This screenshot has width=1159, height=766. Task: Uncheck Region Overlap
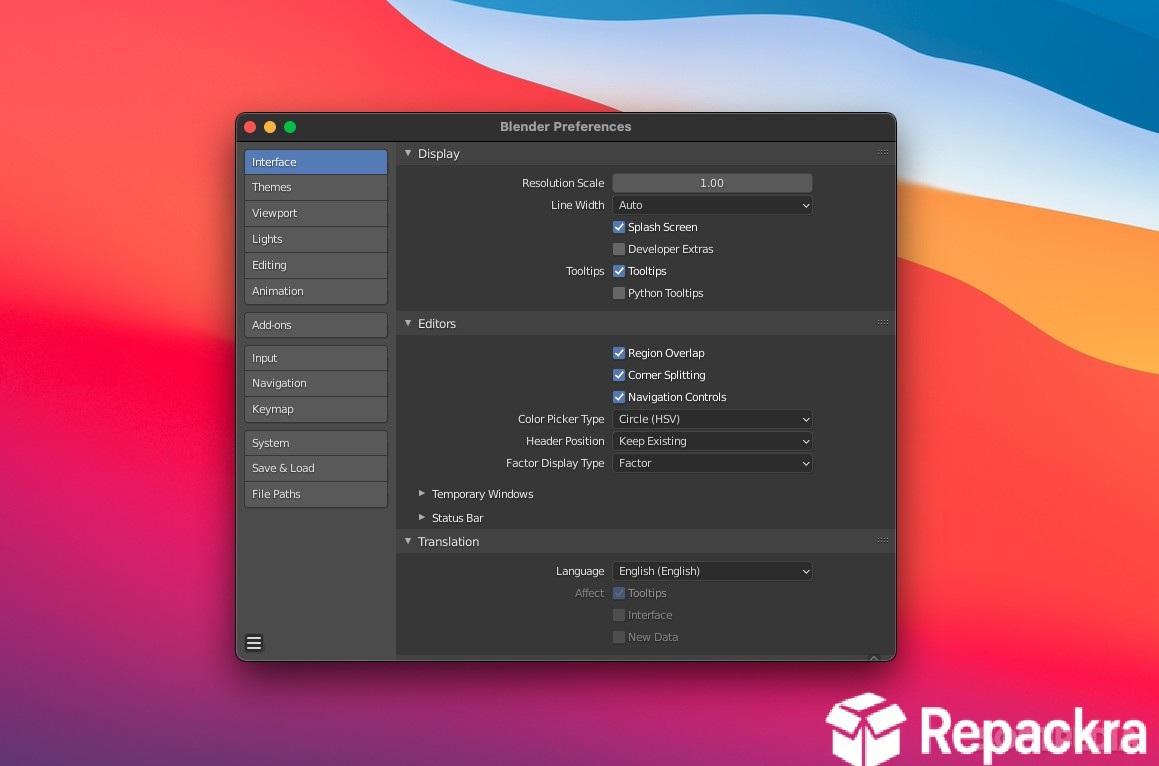(619, 353)
